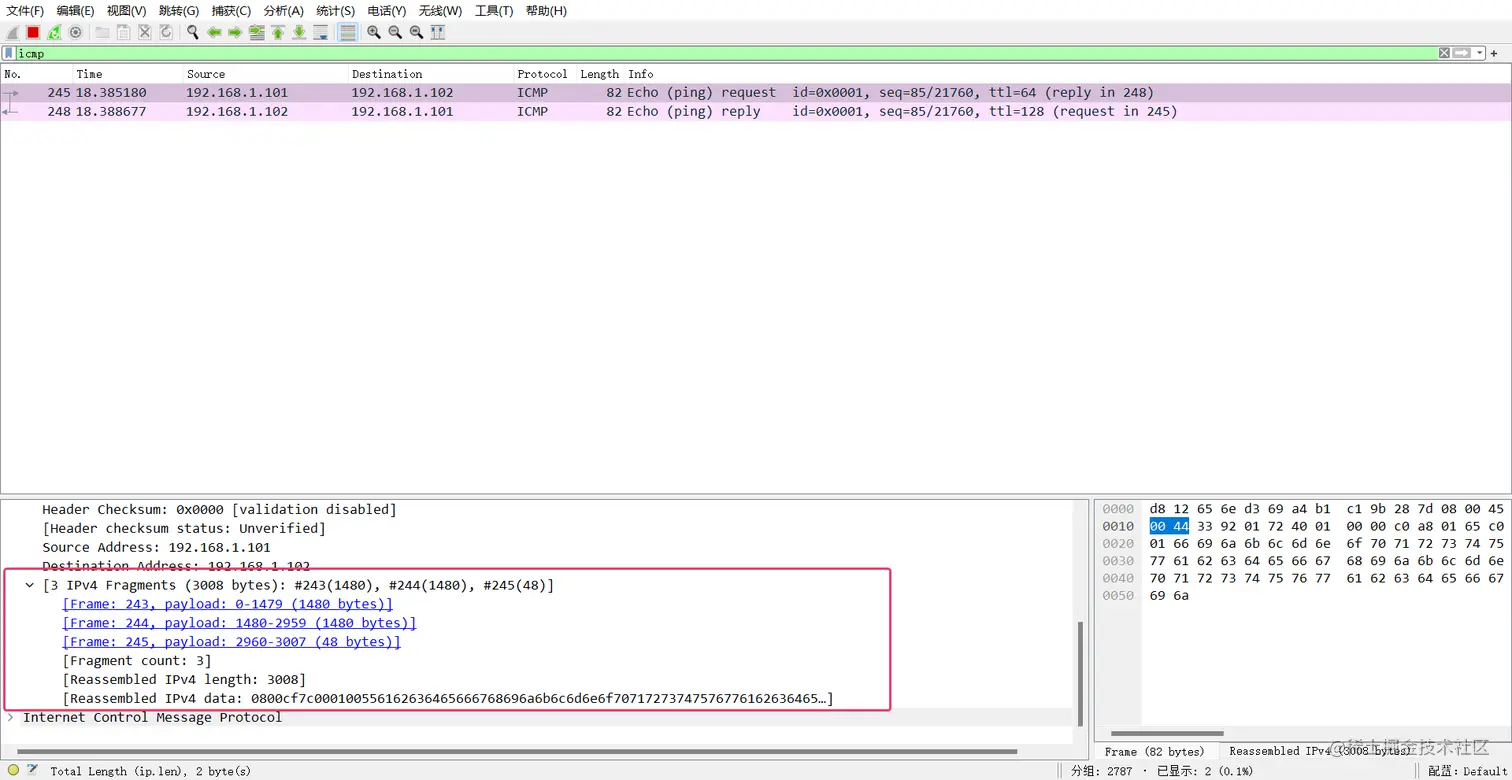Open the 跳转(G) menu
This screenshot has height=780, width=1512.
point(179,11)
